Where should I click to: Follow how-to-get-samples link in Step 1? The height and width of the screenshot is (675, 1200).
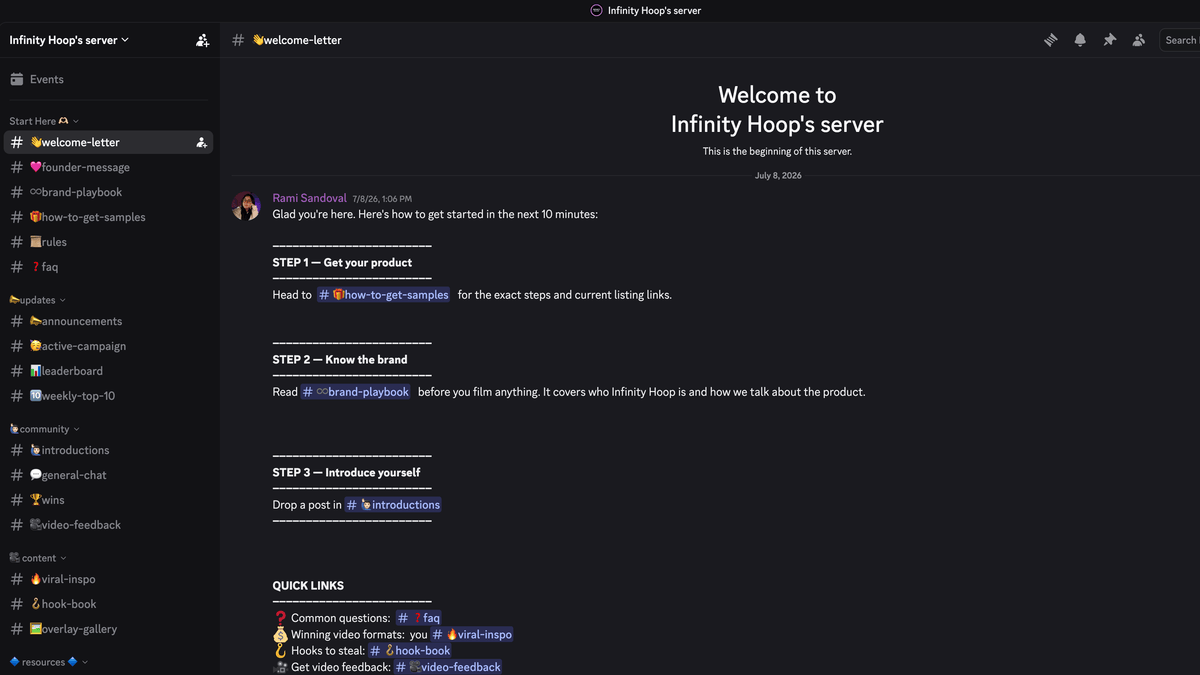(x=384, y=295)
